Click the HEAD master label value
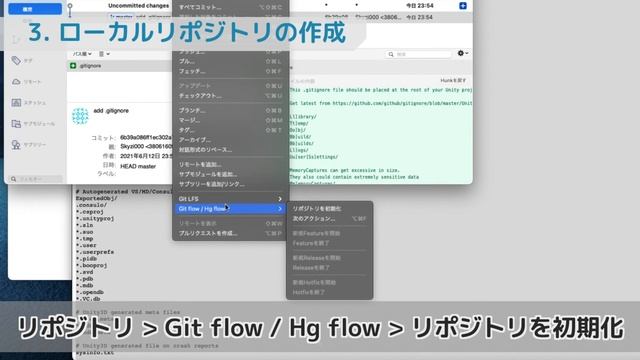The image size is (640, 360). coord(138,166)
